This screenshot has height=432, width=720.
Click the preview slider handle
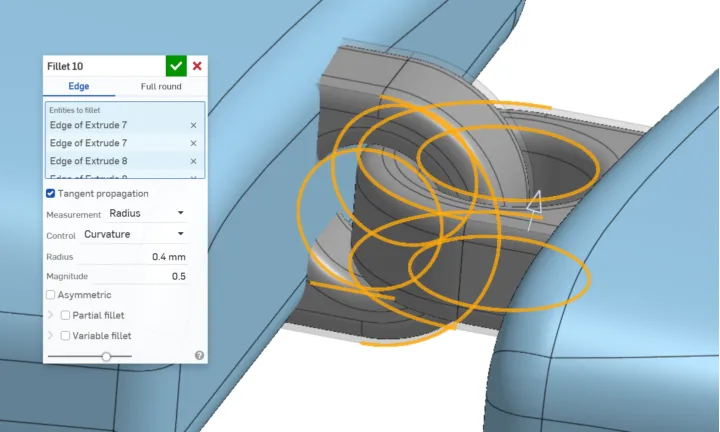pos(106,356)
